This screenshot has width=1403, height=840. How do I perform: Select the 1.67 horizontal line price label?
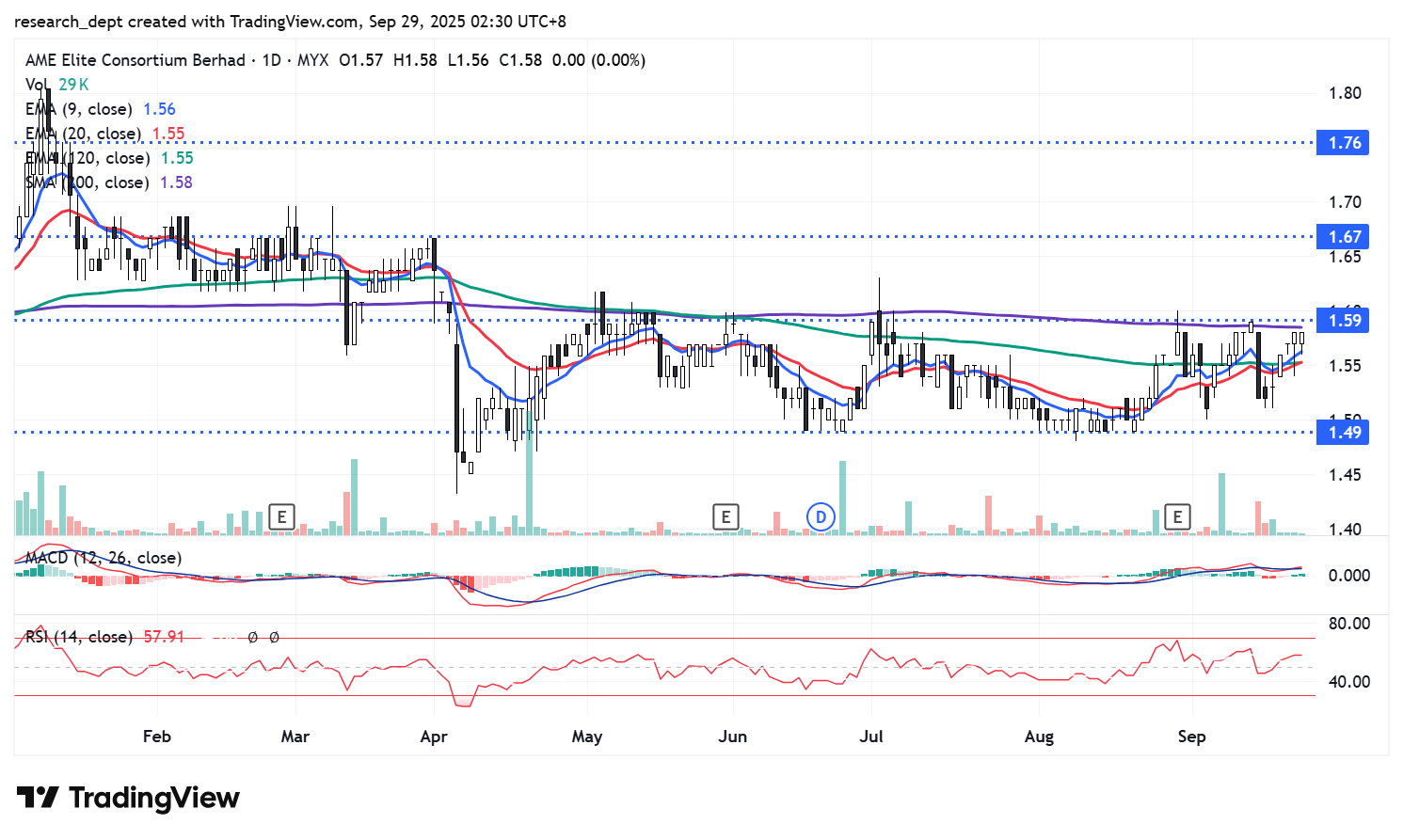tap(1344, 237)
